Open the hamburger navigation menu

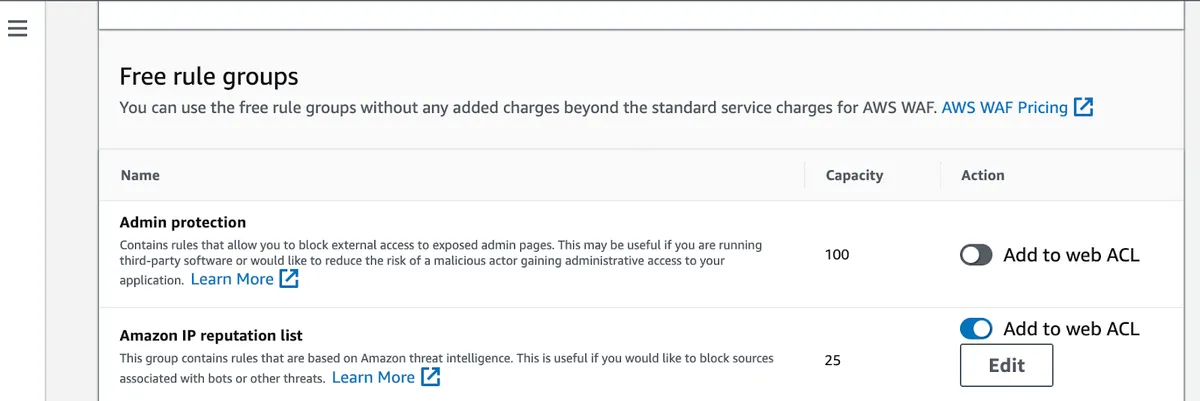[18, 29]
